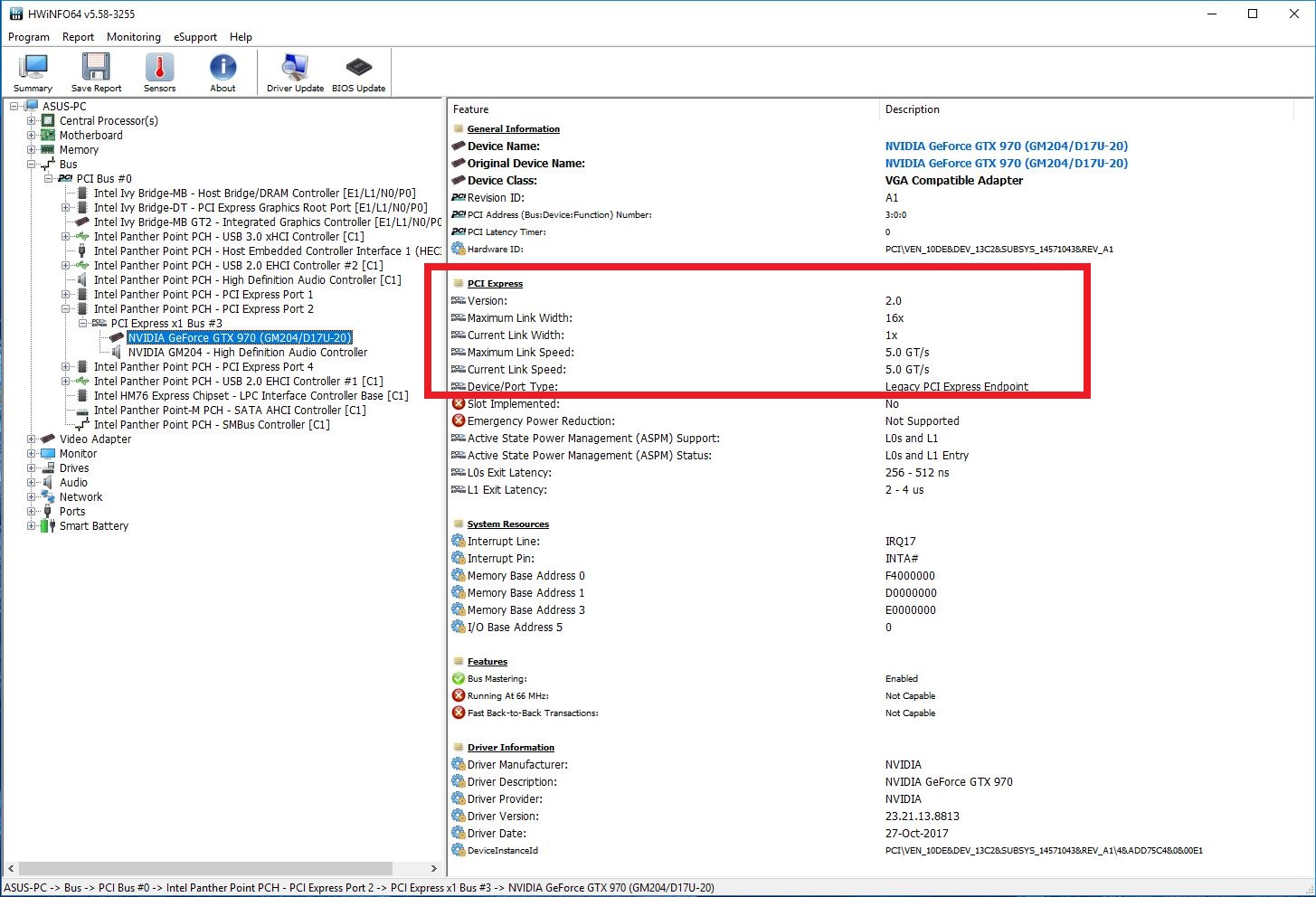Image resolution: width=1316 pixels, height=897 pixels.
Task: Select NVIDIA GeForce GTX 970 tree item
Action: coord(240,337)
